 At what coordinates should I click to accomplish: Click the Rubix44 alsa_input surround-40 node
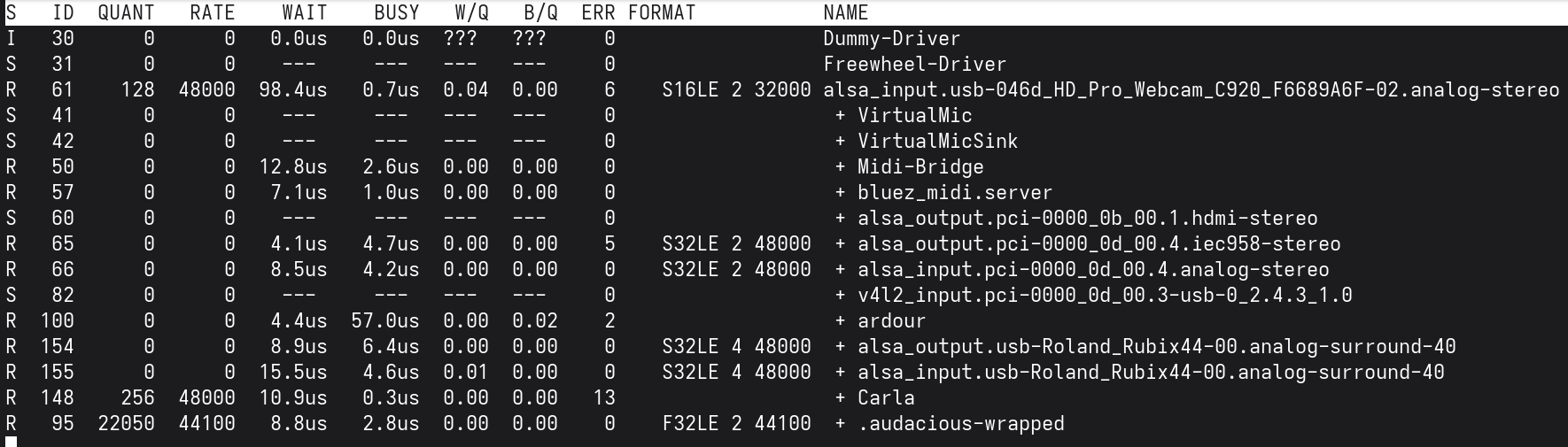coord(1151,373)
